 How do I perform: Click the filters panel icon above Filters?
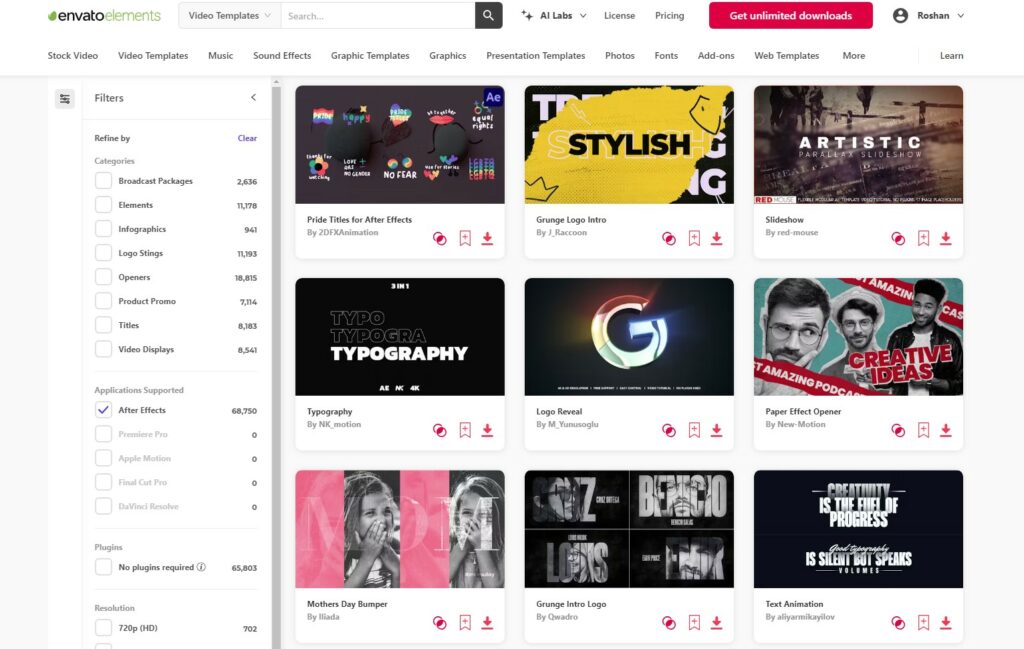65,99
